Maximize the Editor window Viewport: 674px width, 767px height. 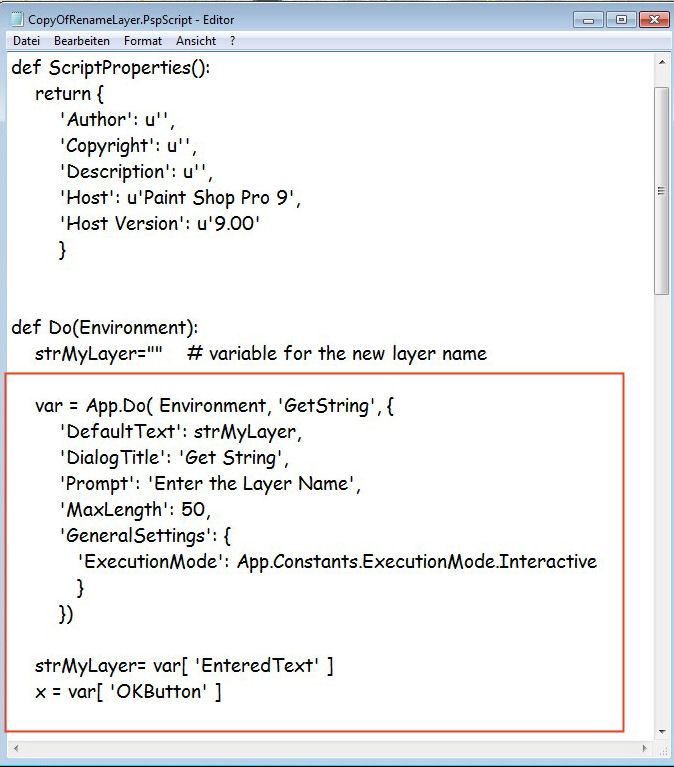pyautogui.click(x=619, y=19)
